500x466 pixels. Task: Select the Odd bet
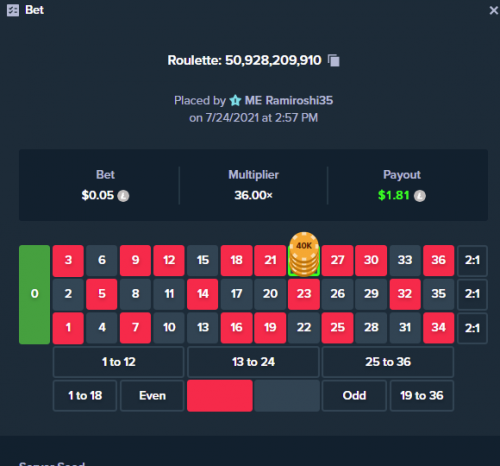(x=354, y=396)
